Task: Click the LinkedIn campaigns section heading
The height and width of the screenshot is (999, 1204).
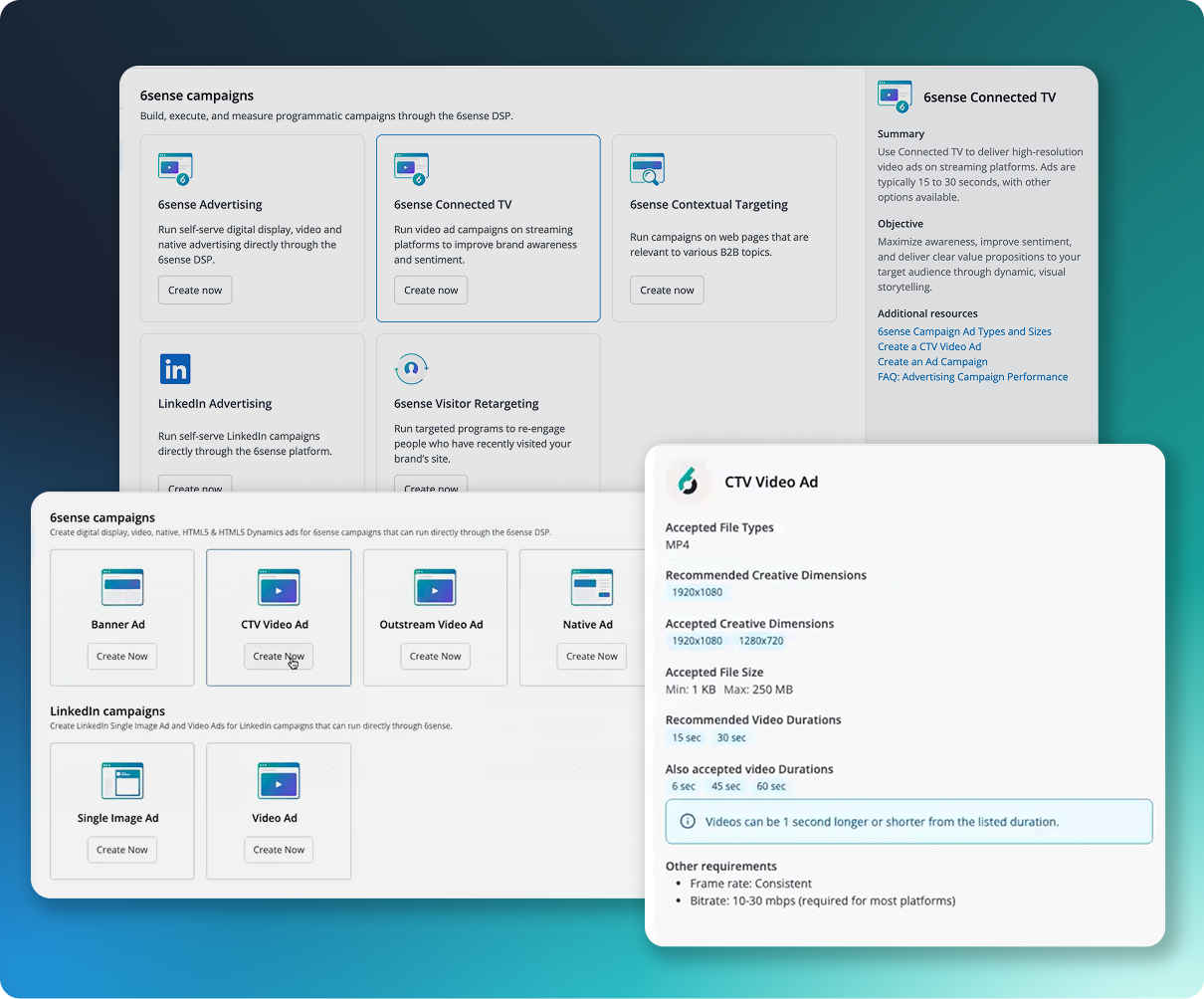Action: pos(107,711)
